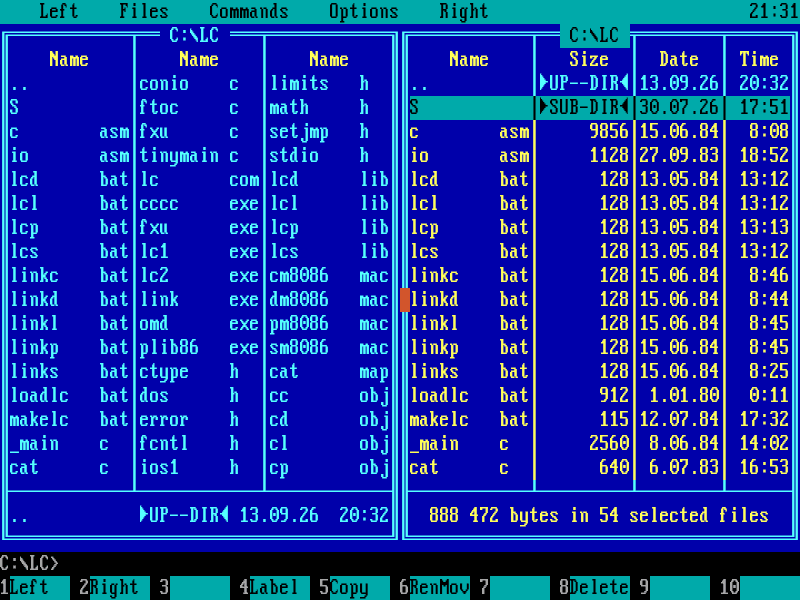Screen dimensions: 800x600
Task: Select the omd exe file
Action: click(x=199, y=323)
